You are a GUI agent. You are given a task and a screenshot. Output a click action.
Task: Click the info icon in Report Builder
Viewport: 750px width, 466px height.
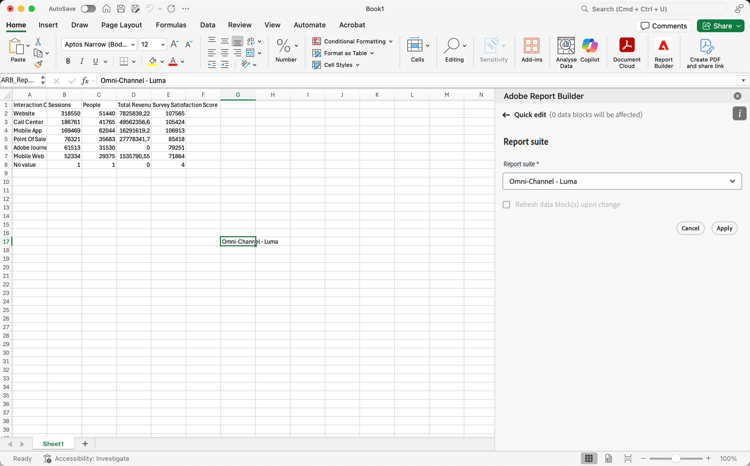[x=739, y=113]
